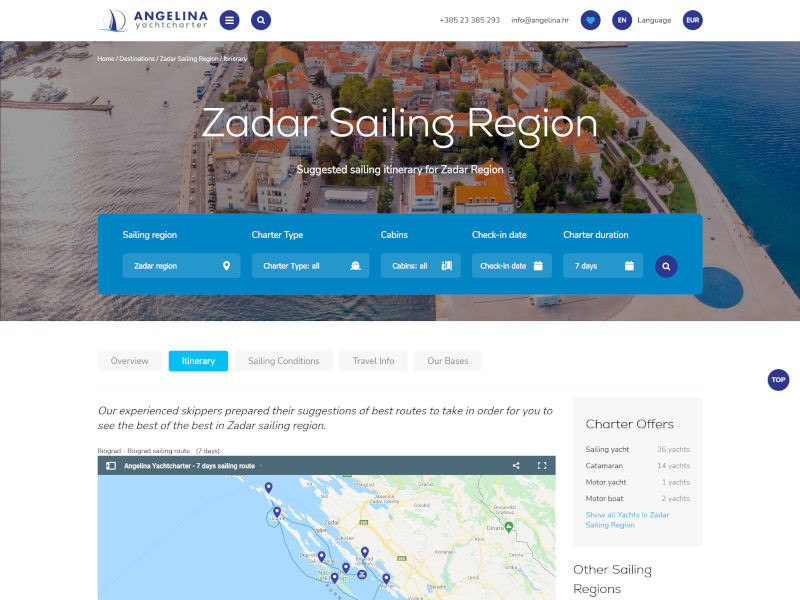Toggle the map legend sidebar icon
This screenshot has width=800, height=600.
pyautogui.click(x=111, y=466)
